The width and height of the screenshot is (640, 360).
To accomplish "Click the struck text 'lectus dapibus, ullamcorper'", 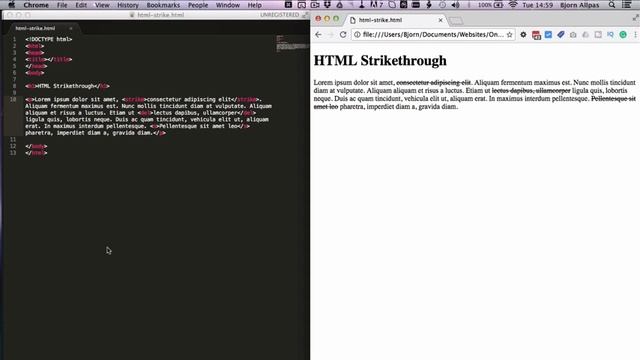I will point(531,91).
